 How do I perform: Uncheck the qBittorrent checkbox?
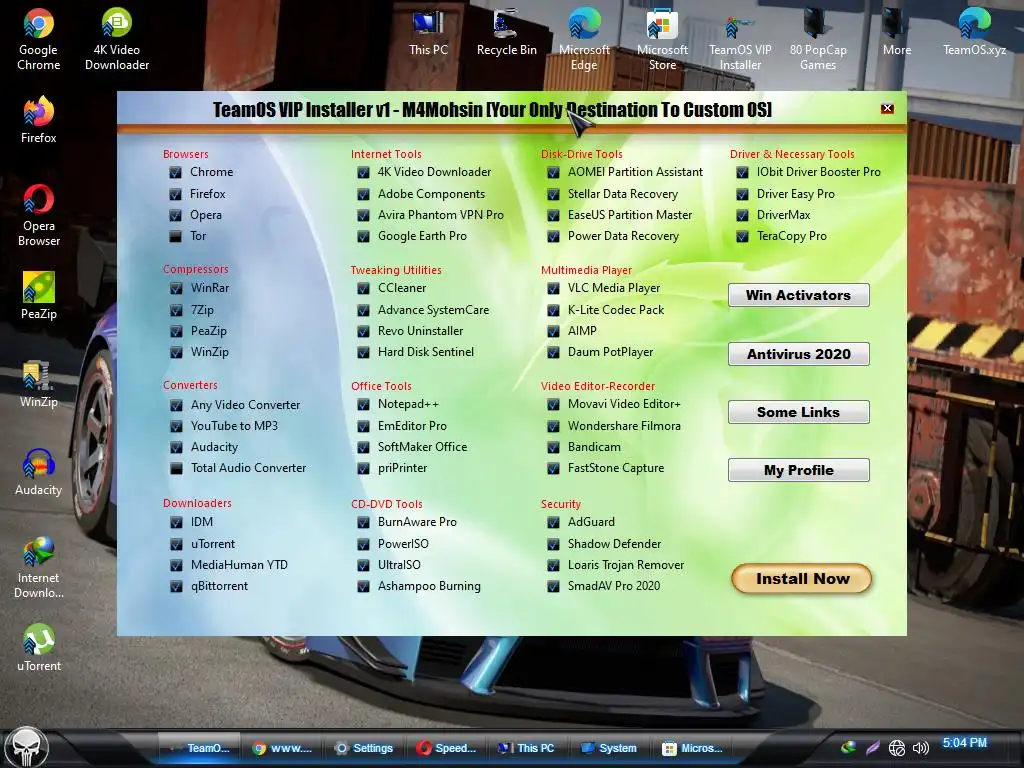point(176,586)
